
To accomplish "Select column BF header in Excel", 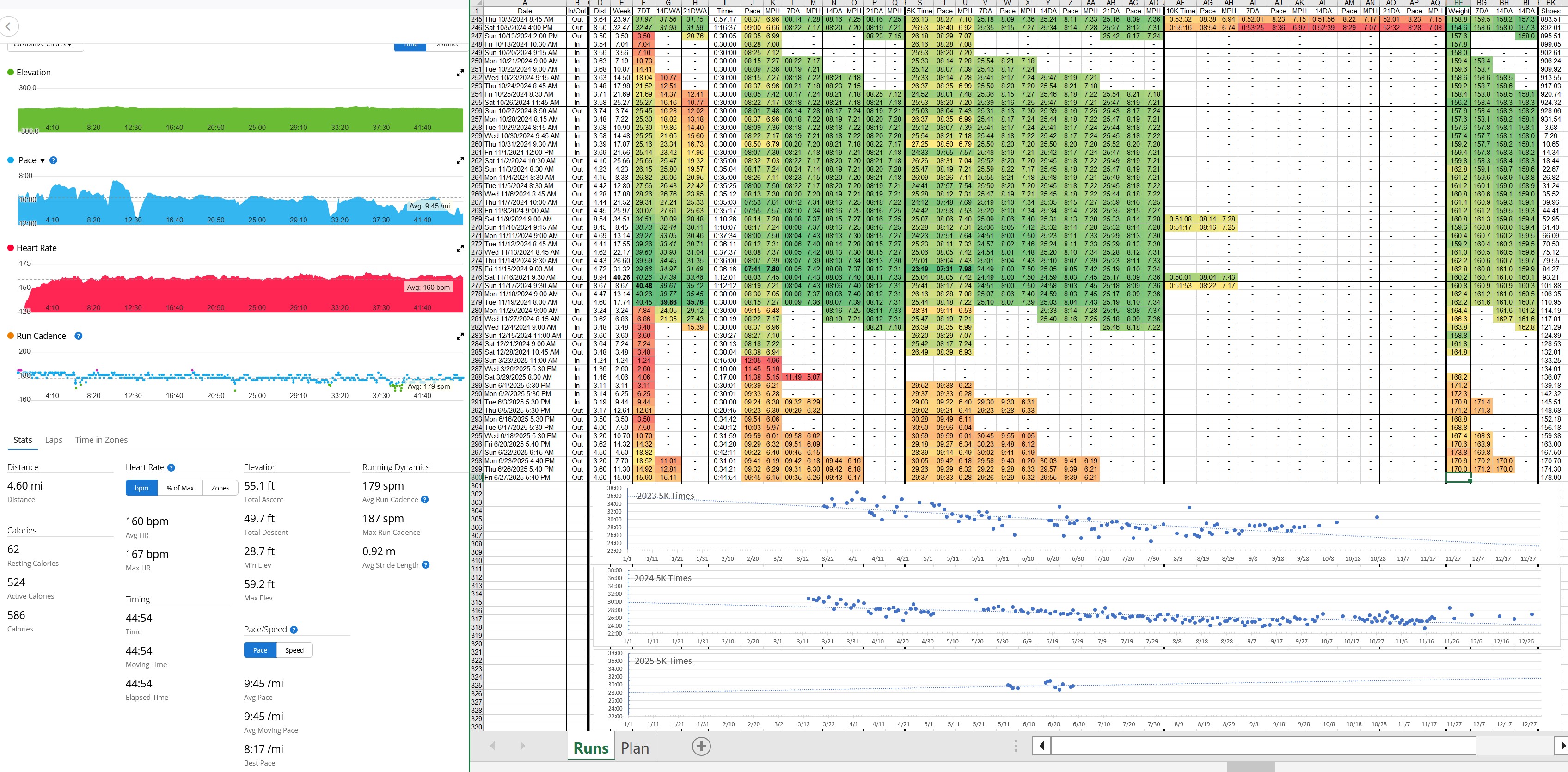I will [1458, 3].
